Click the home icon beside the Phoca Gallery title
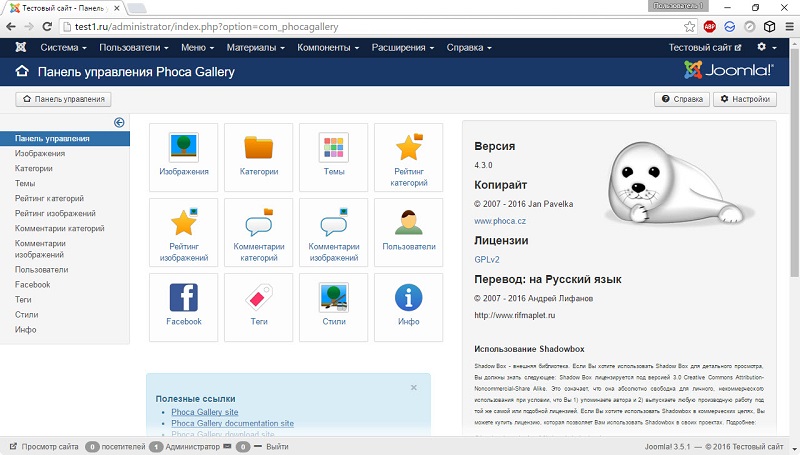Image resolution: width=800 pixels, height=455 pixels. (x=22, y=71)
